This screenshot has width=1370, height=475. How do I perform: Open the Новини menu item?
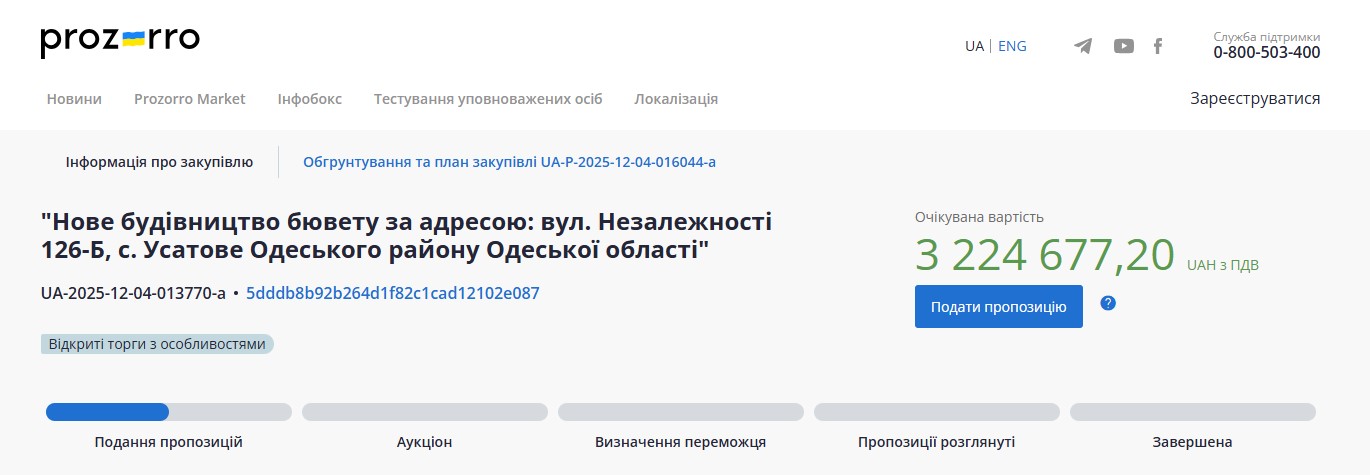(x=74, y=99)
